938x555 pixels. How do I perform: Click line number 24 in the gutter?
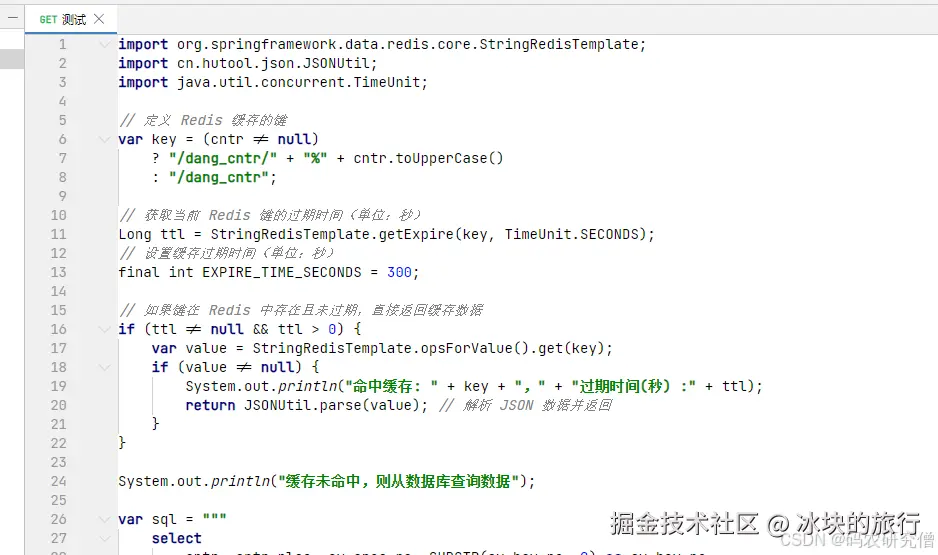coord(59,481)
